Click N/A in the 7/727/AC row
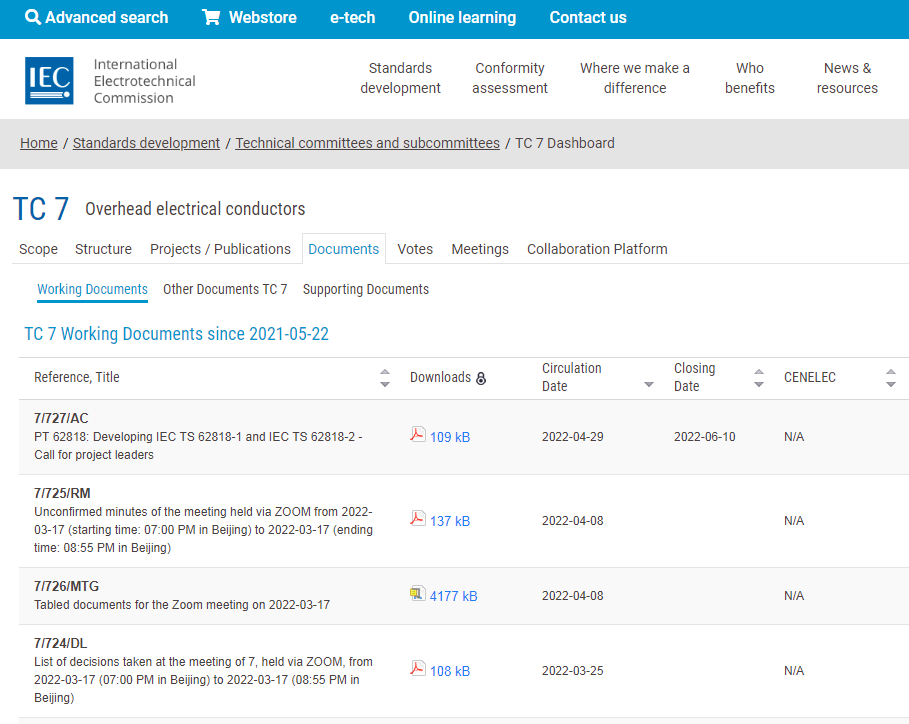The width and height of the screenshot is (909, 724). pyautogui.click(x=794, y=437)
